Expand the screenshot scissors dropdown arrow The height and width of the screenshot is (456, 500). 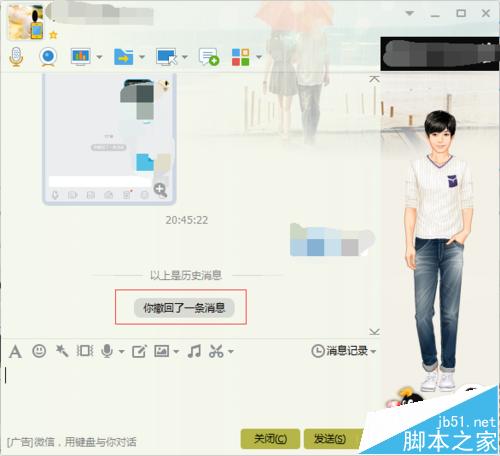pyautogui.click(x=231, y=352)
